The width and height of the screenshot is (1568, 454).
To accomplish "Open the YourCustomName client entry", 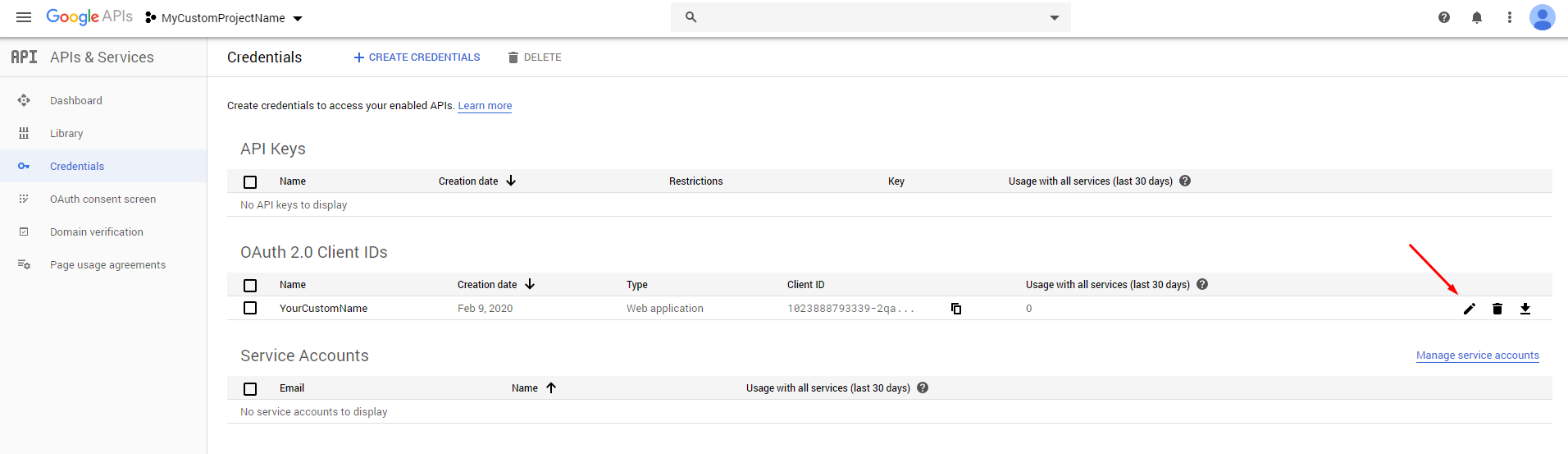I will click(323, 308).
